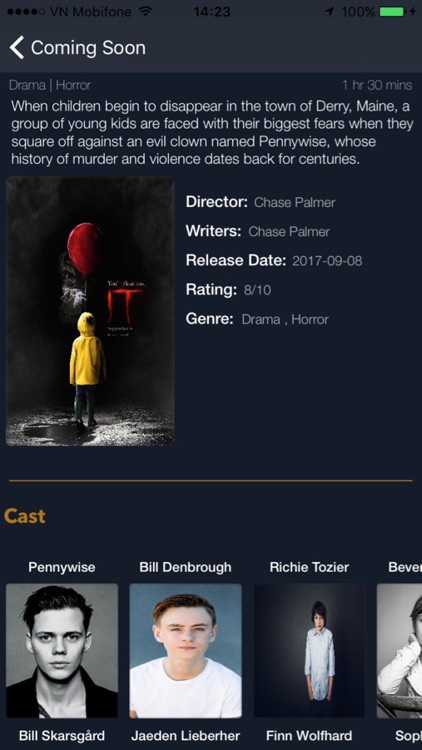The width and height of the screenshot is (422, 750).
Task: Select Finn Wolfhard's cast photo
Action: 310,651
